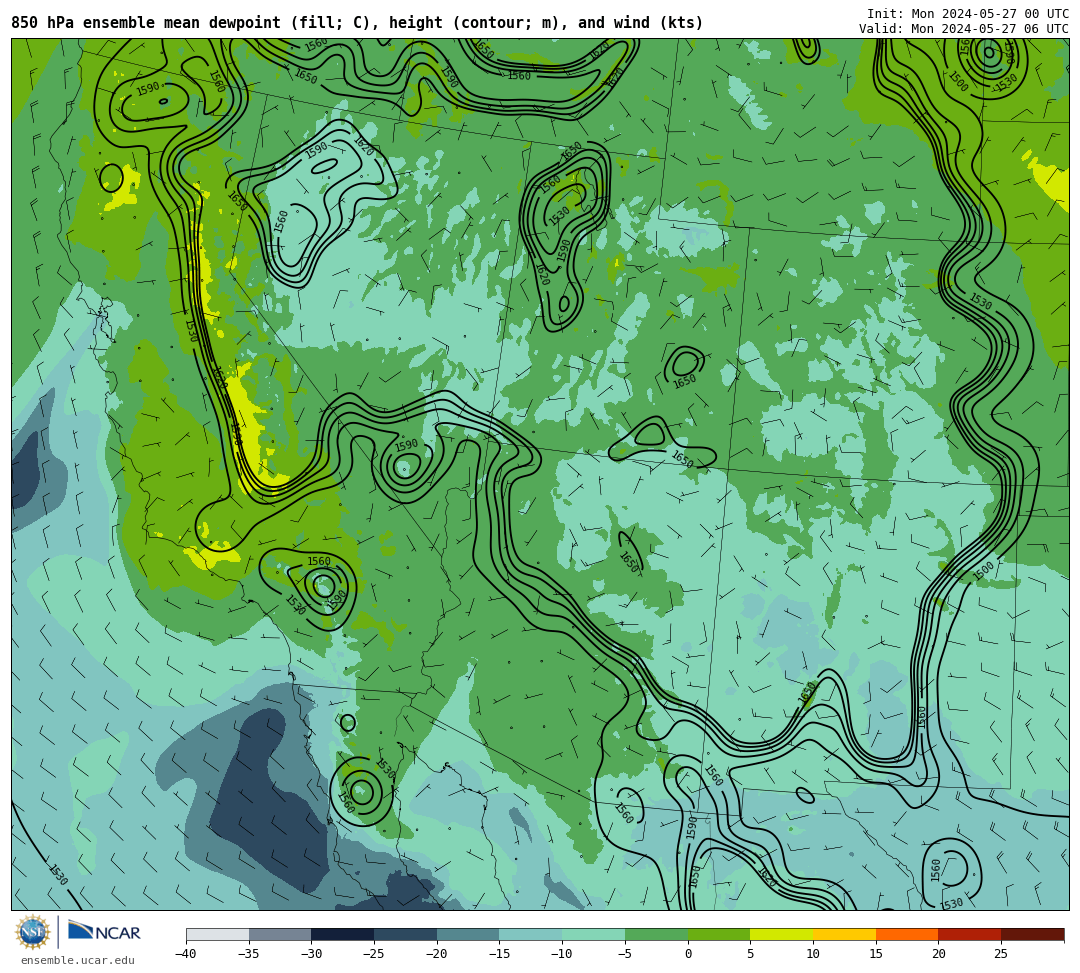The width and height of the screenshot is (1080, 973).
Task: Click the map title text
Action: [357, 23]
